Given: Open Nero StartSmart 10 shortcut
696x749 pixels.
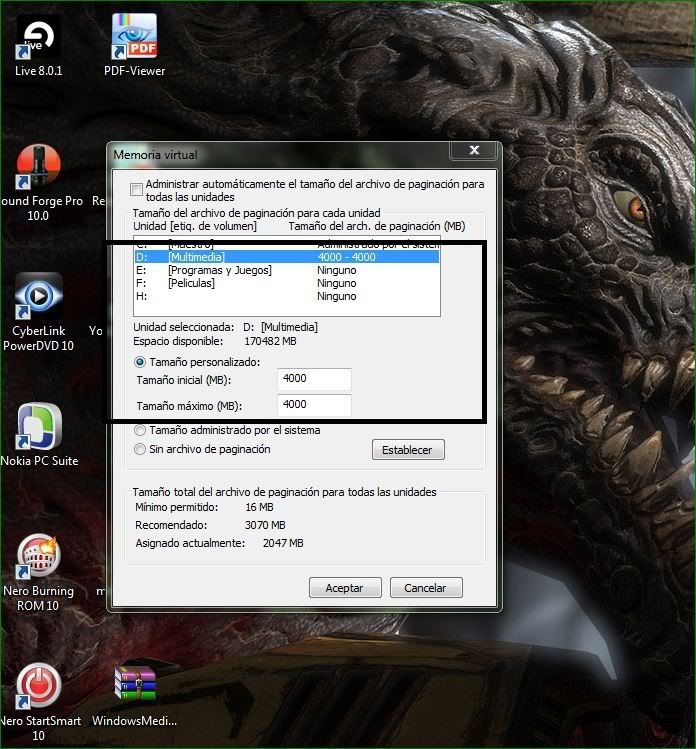Looking at the screenshot, I should tap(39, 702).
